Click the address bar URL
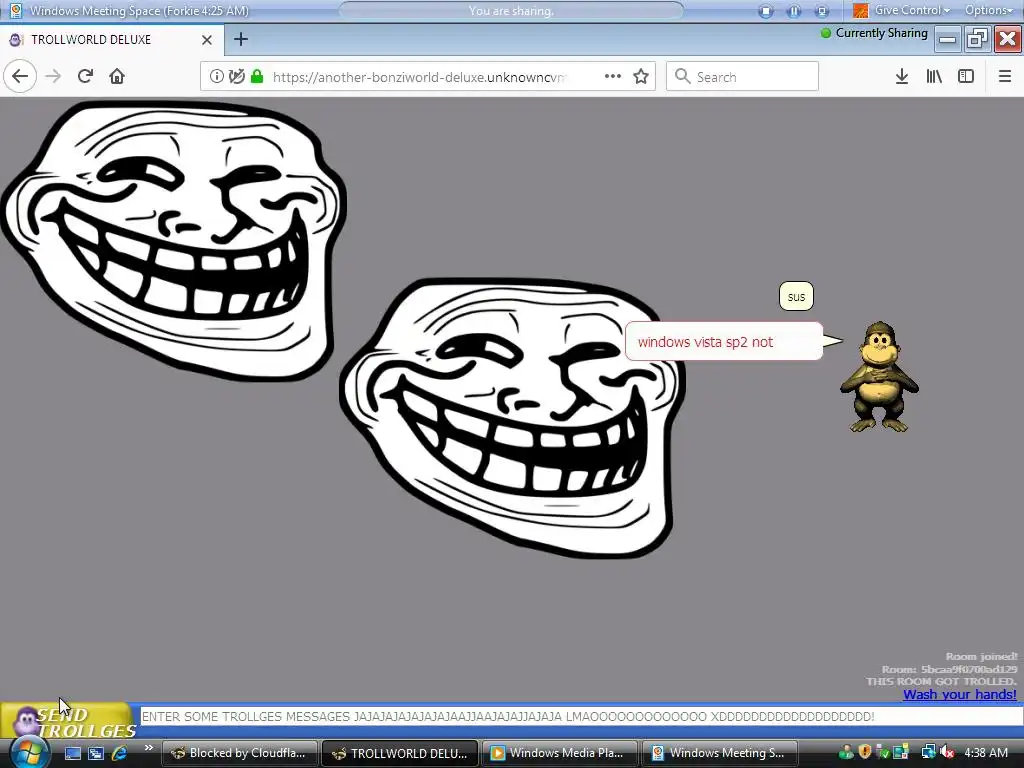 click(419, 77)
